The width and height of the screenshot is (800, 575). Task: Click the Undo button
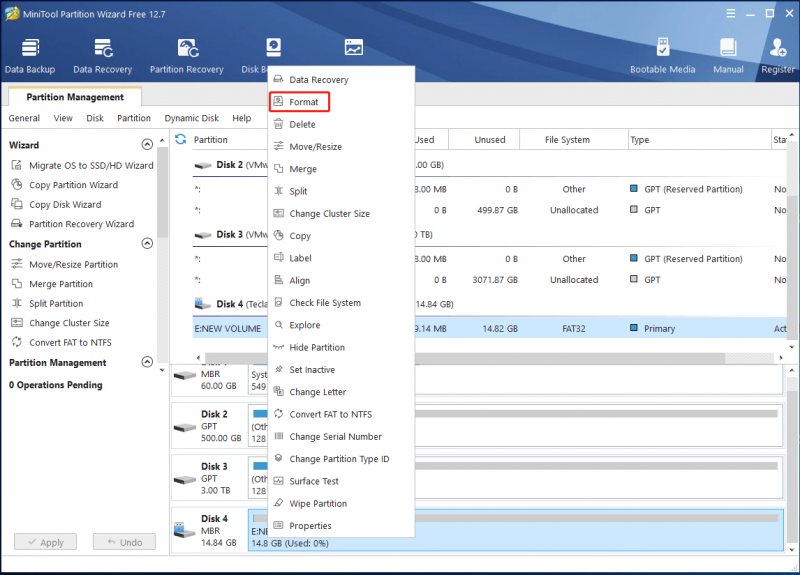tap(124, 542)
